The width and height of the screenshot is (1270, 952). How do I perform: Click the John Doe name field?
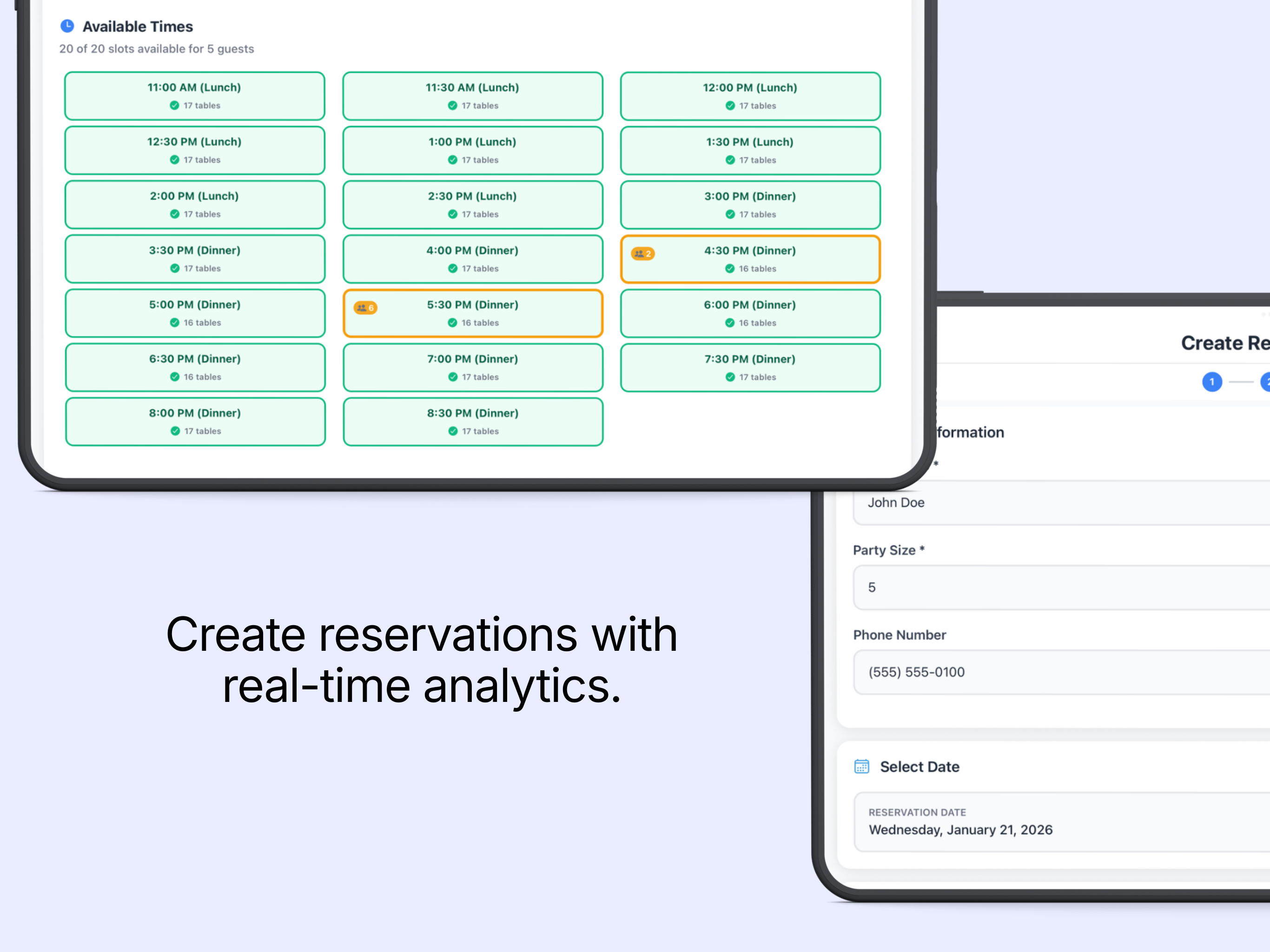pos(1061,502)
